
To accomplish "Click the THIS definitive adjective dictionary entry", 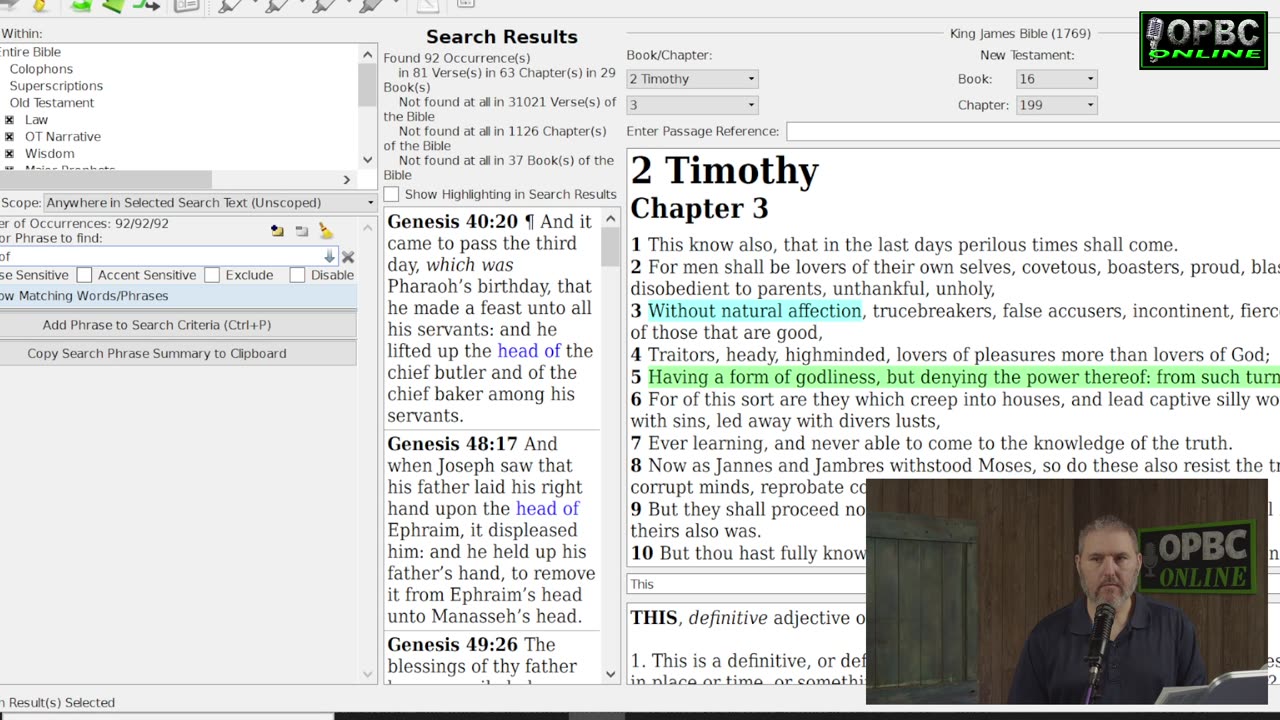I will click(x=747, y=618).
